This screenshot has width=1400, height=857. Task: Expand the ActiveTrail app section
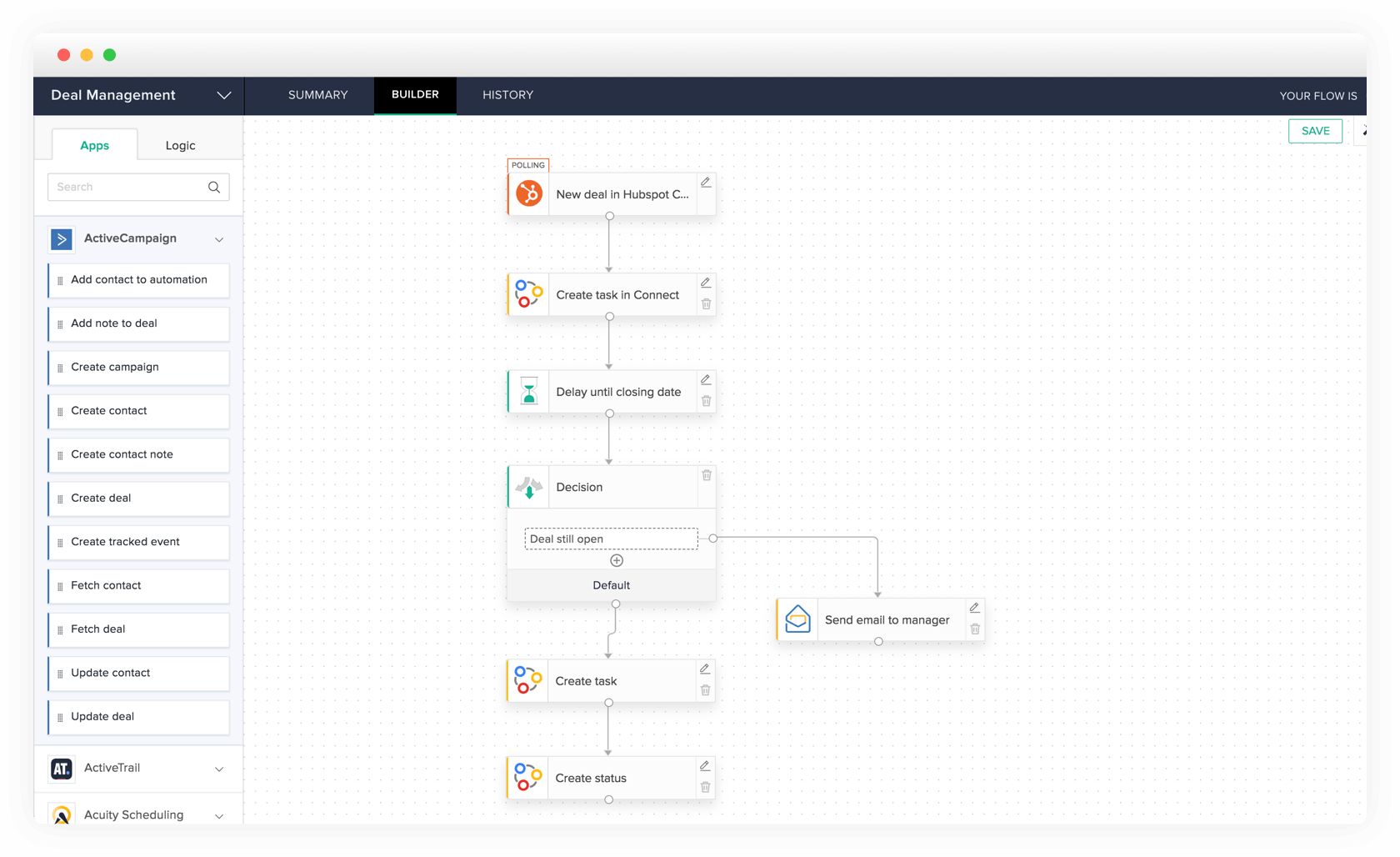click(x=219, y=769)
